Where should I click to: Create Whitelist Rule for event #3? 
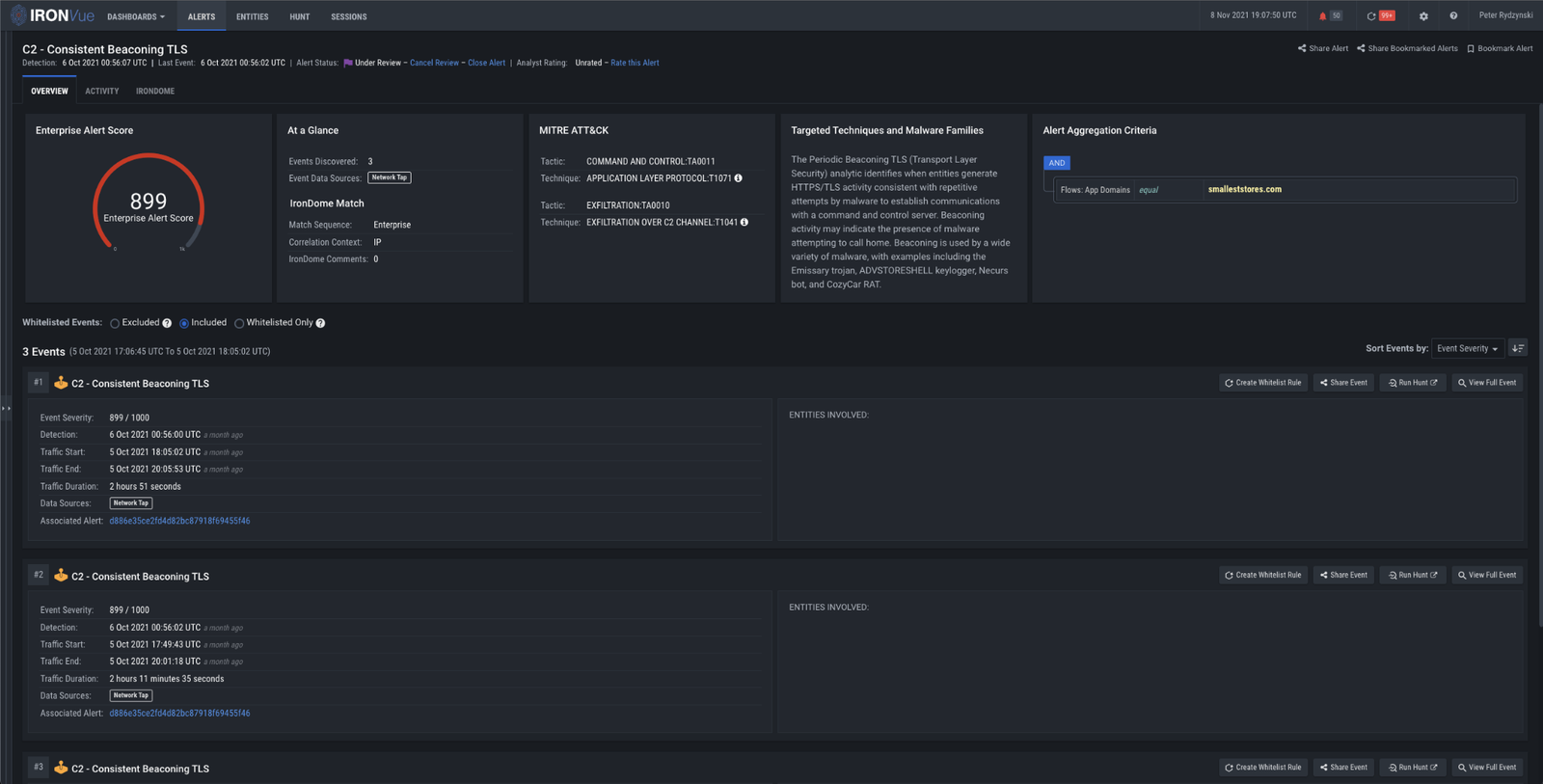(x=1263, y=768)
